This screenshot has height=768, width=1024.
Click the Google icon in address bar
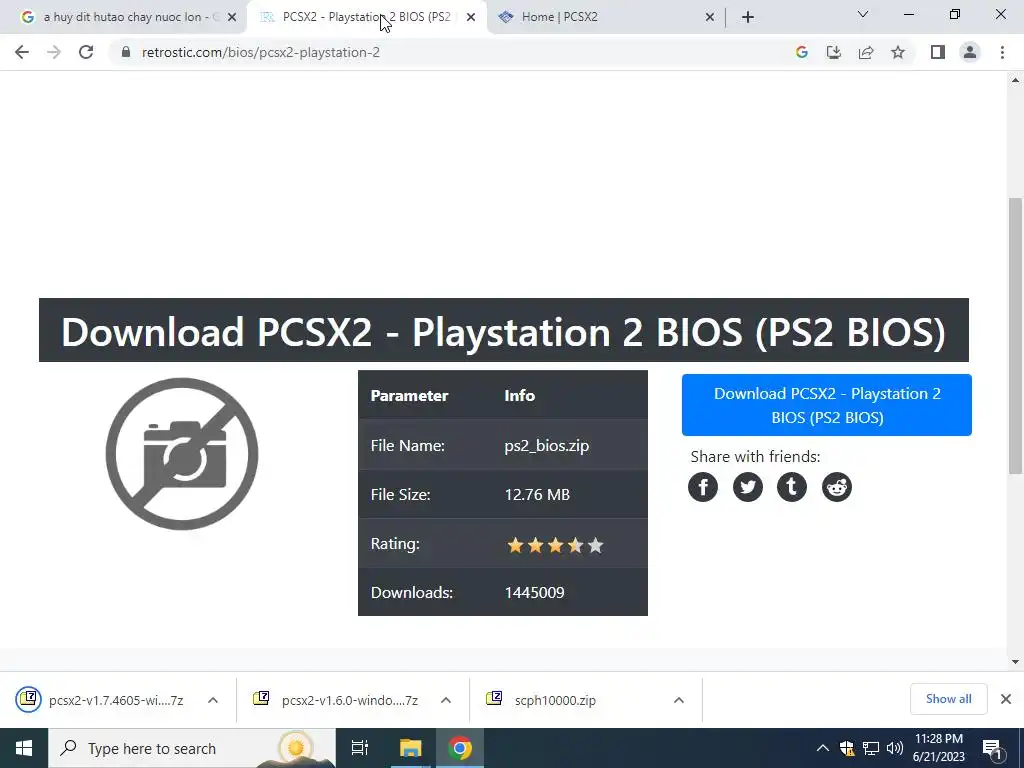click(802, 52)
